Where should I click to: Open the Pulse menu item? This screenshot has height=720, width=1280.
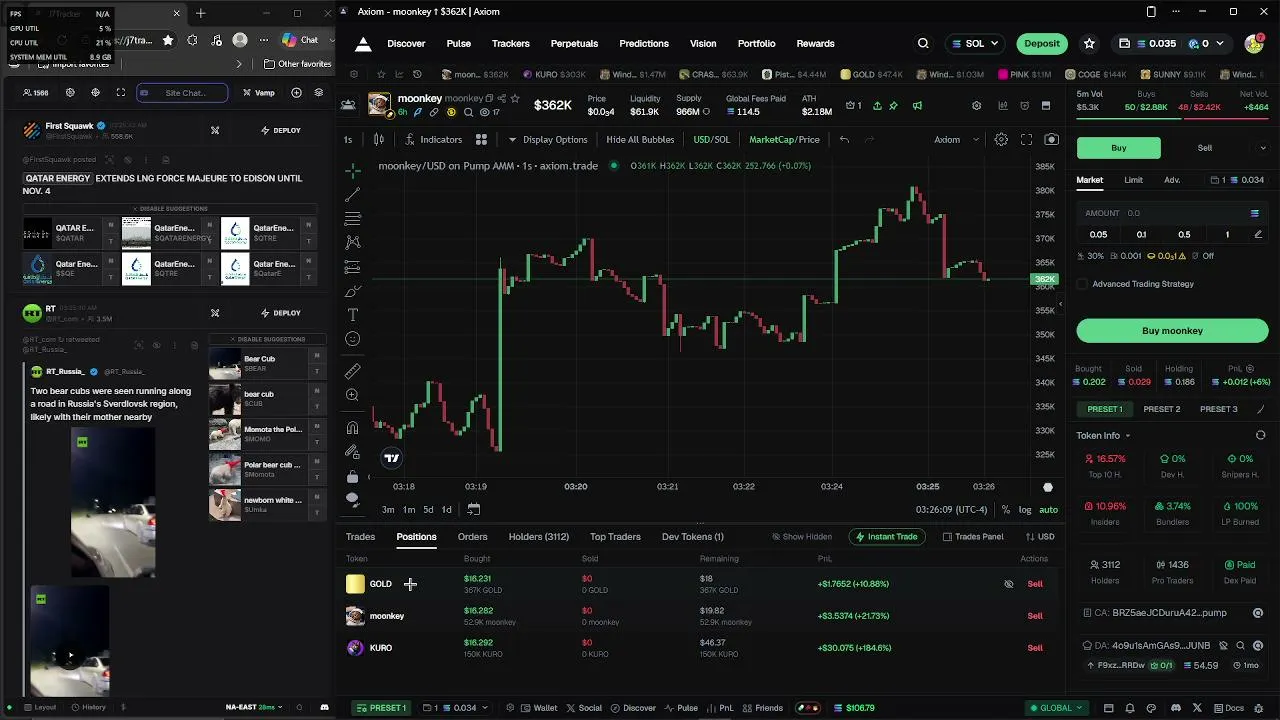click(459, 44)
